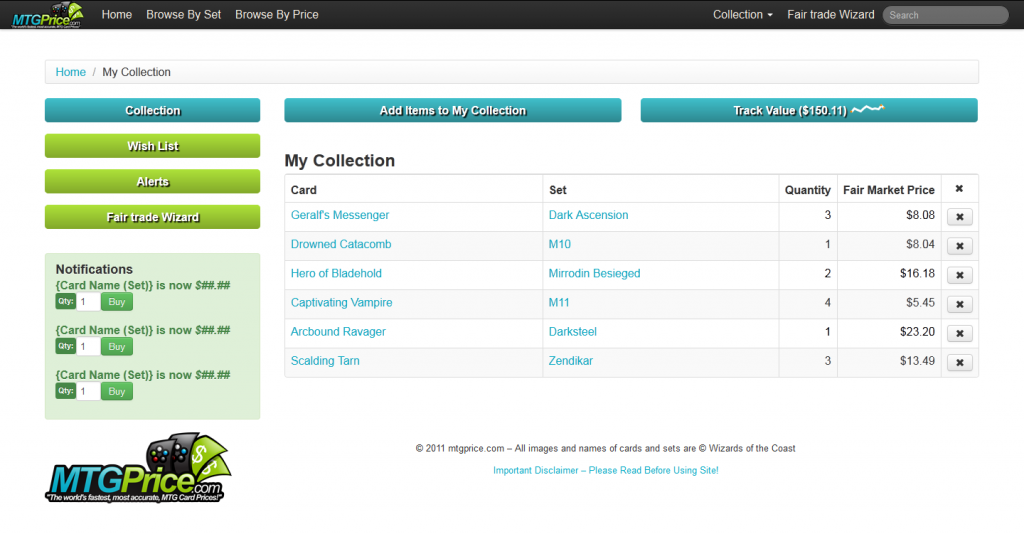Click the MTGPrice logo in the navbar
Image resolution: width=1024 pixels, height=534 pixels.
click(48, 15)
